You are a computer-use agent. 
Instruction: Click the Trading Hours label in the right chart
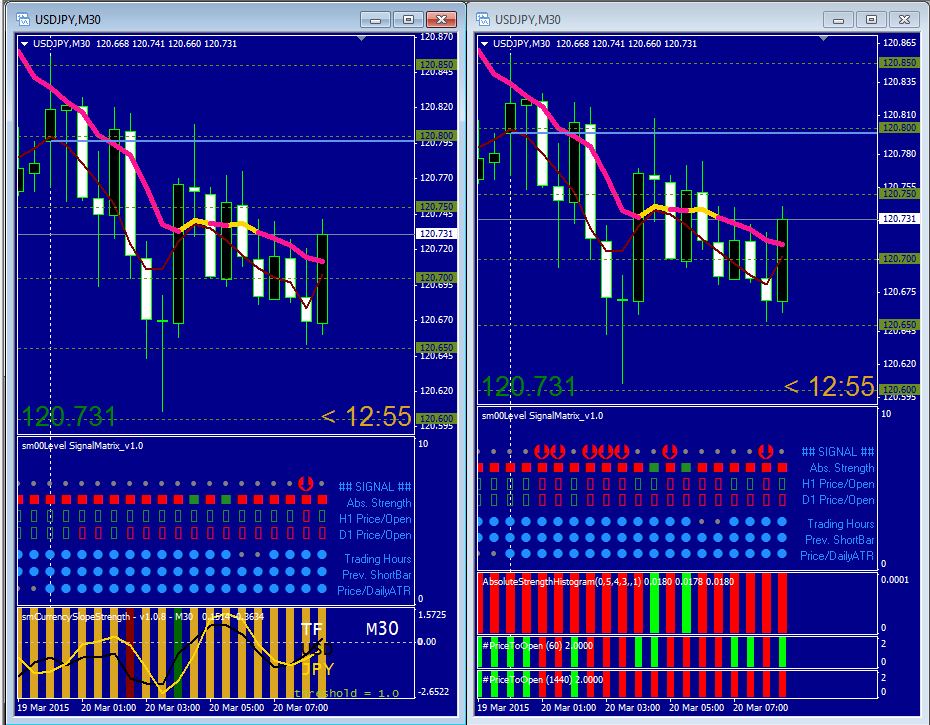tap(840, 524)
